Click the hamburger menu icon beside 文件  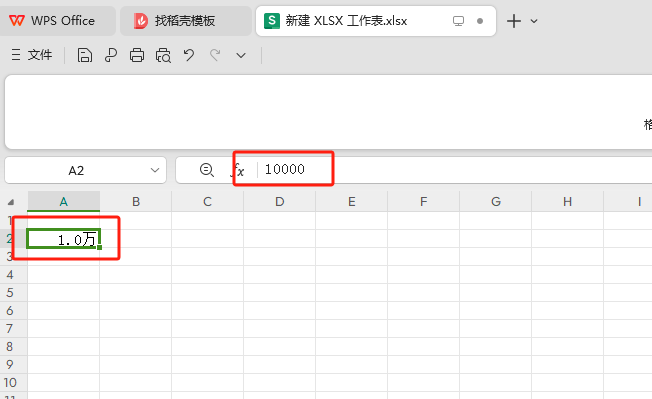click(16, 55)
